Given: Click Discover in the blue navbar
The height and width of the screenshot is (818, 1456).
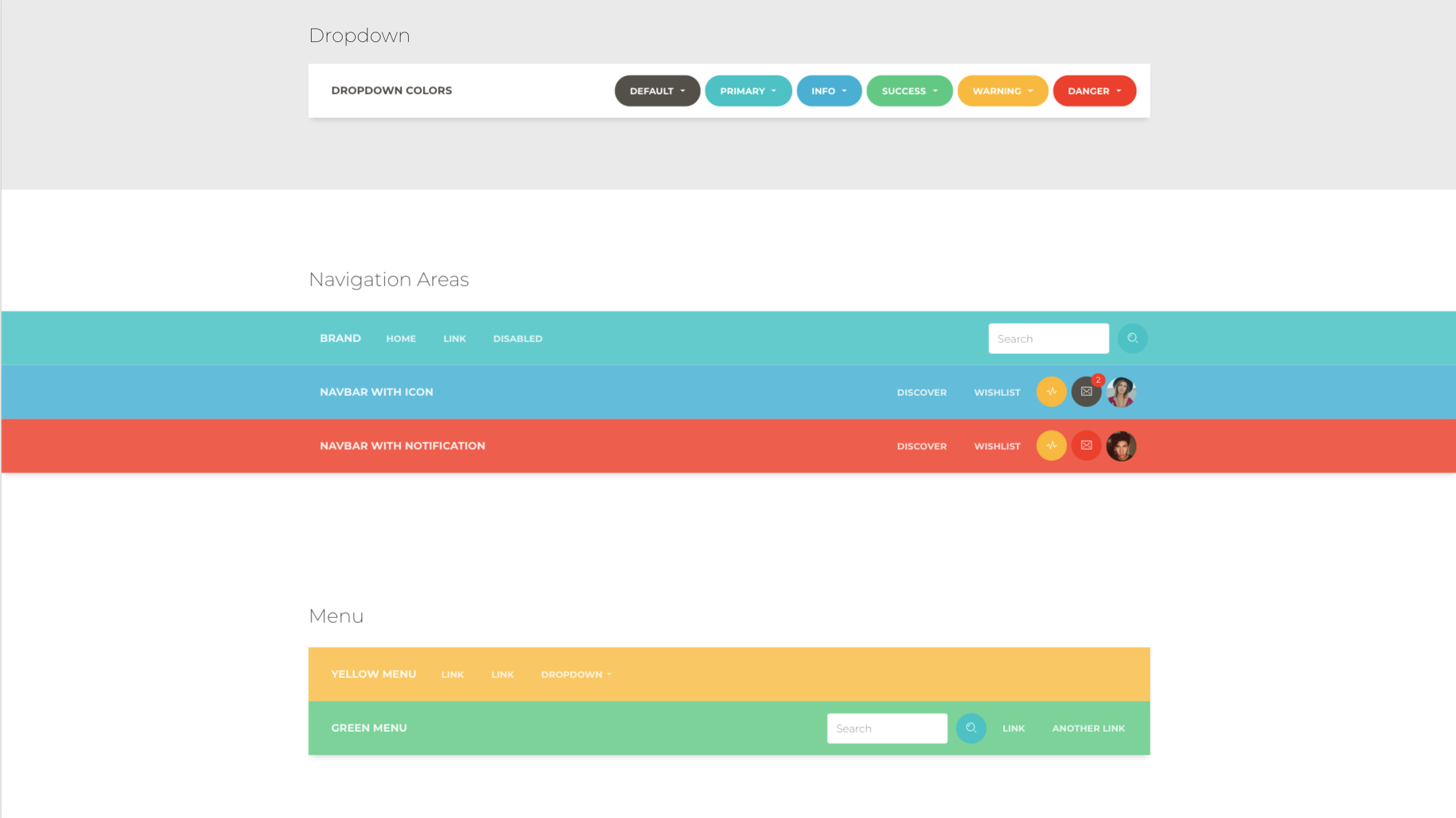Looking at the screenshot, I should [x=921, y=392].
